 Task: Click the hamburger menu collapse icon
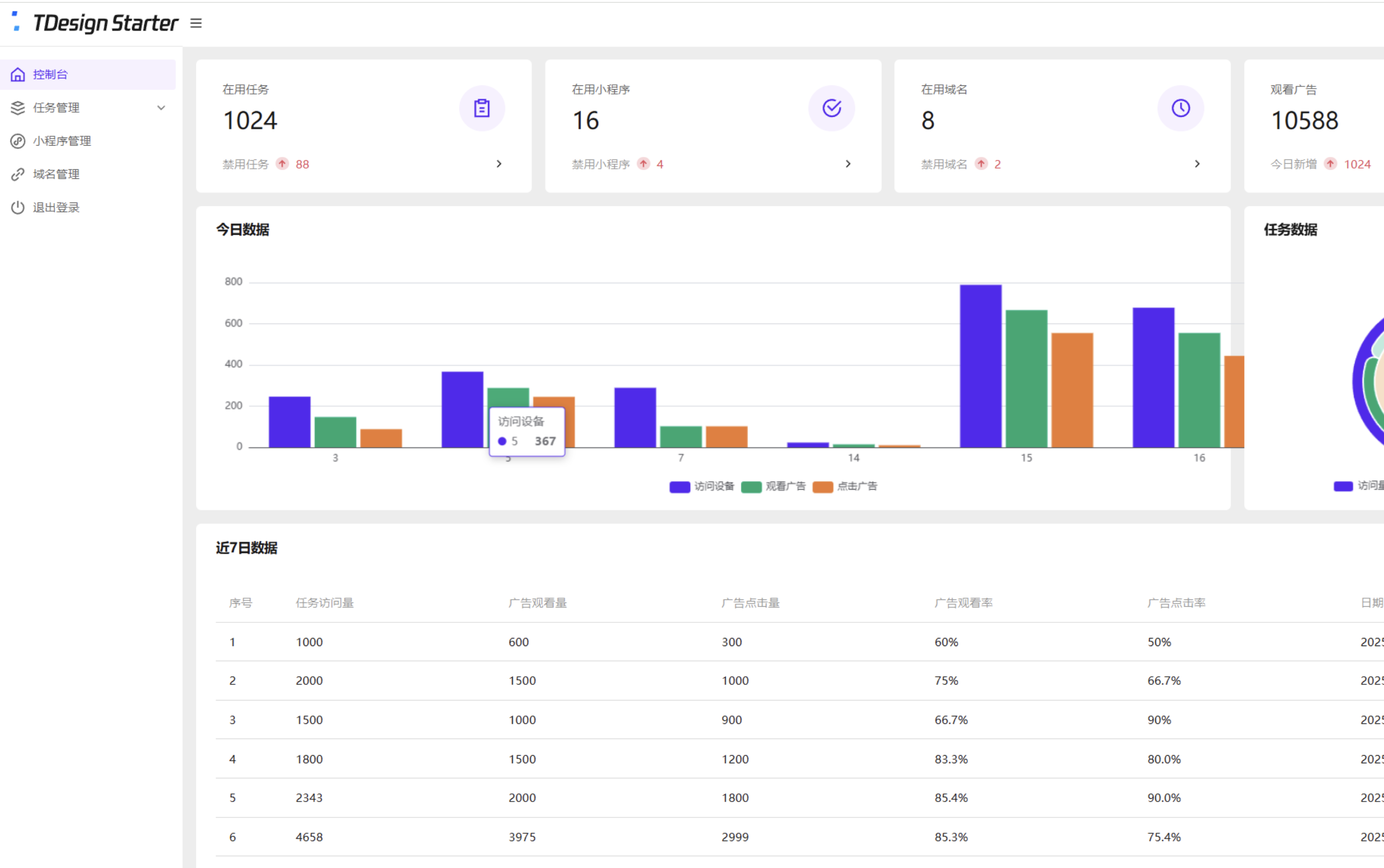(x=196, y=24)
